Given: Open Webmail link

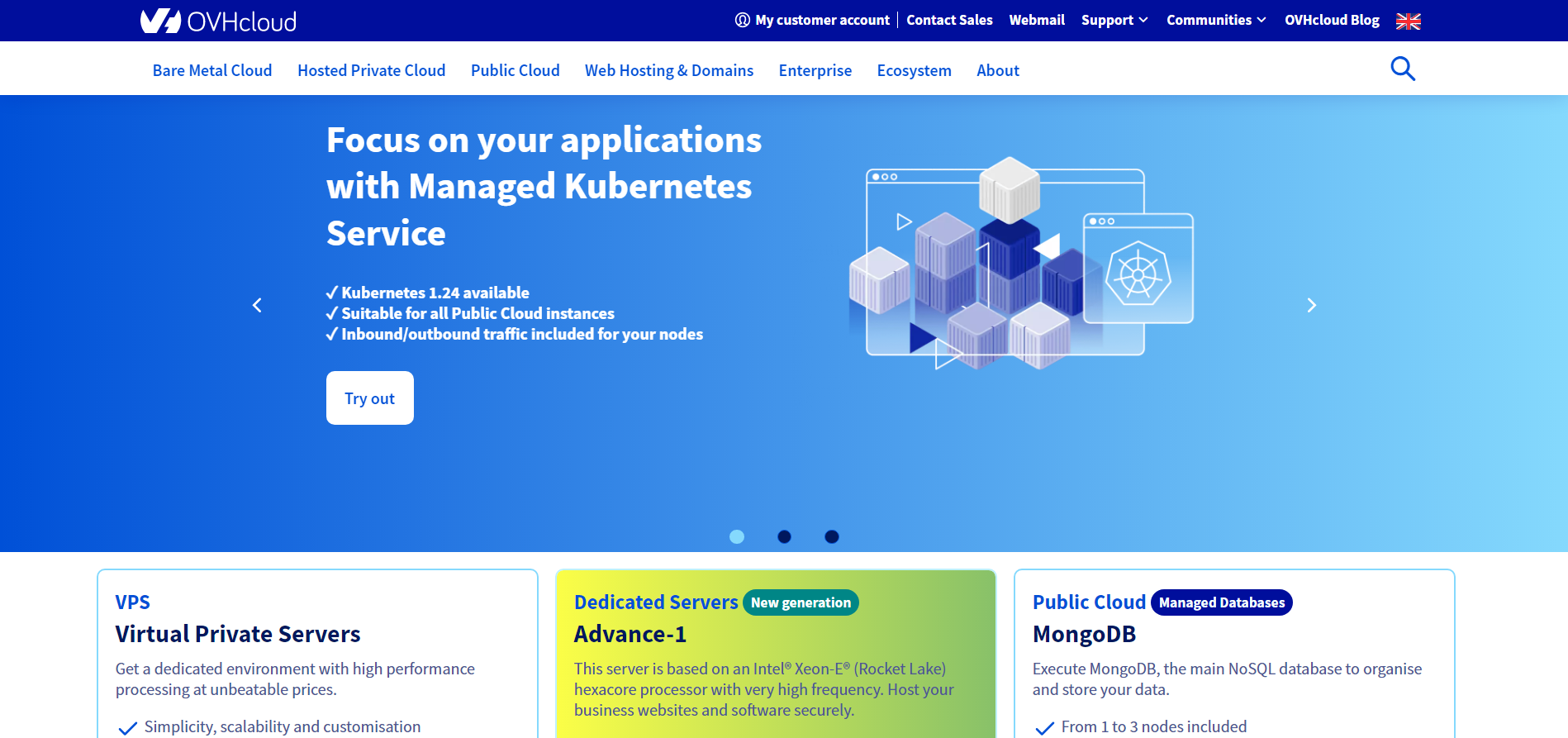Looking at the screenshot, I should 1037,20.
